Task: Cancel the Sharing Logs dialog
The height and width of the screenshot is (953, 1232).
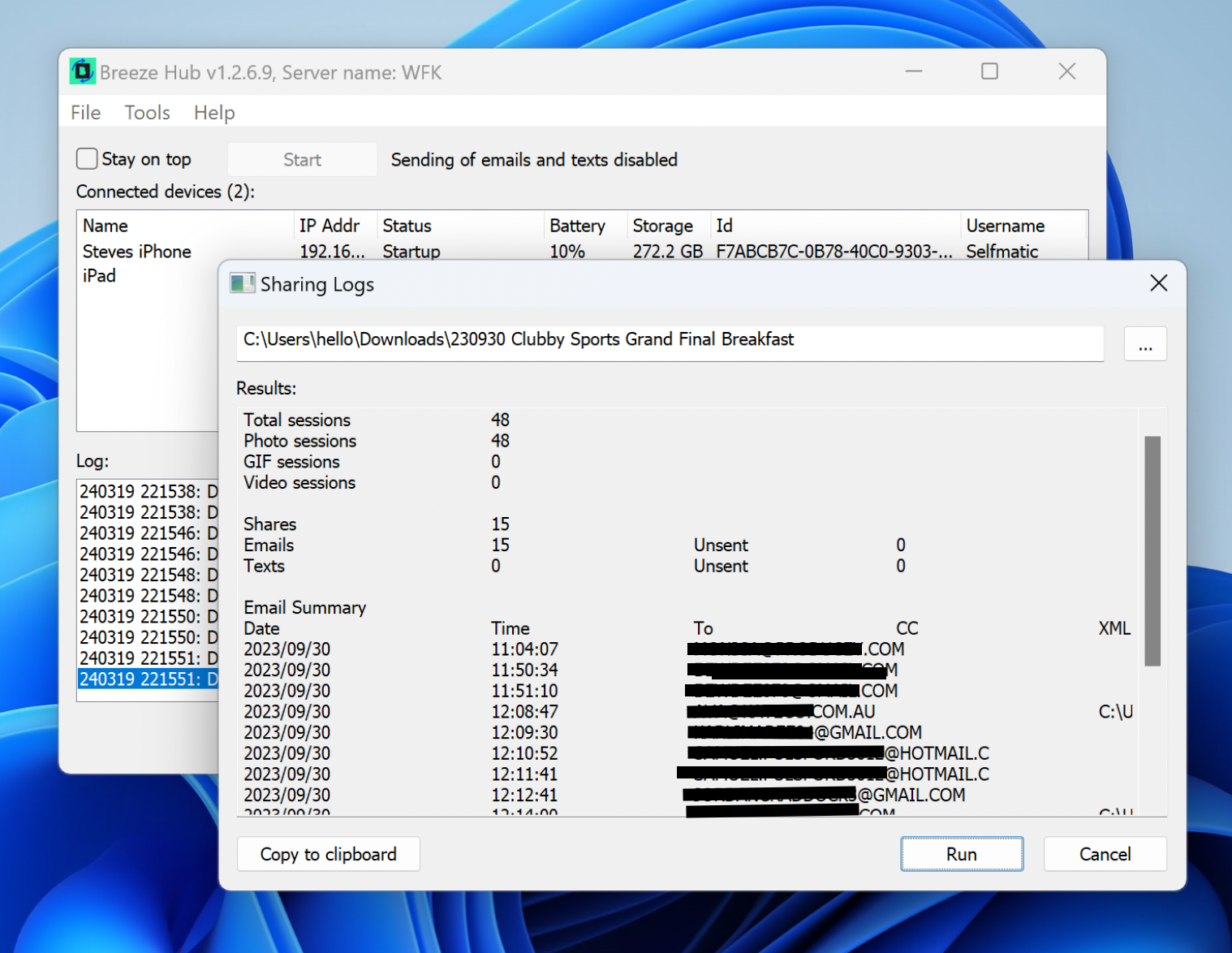Action: click(x=1105, y=854)
